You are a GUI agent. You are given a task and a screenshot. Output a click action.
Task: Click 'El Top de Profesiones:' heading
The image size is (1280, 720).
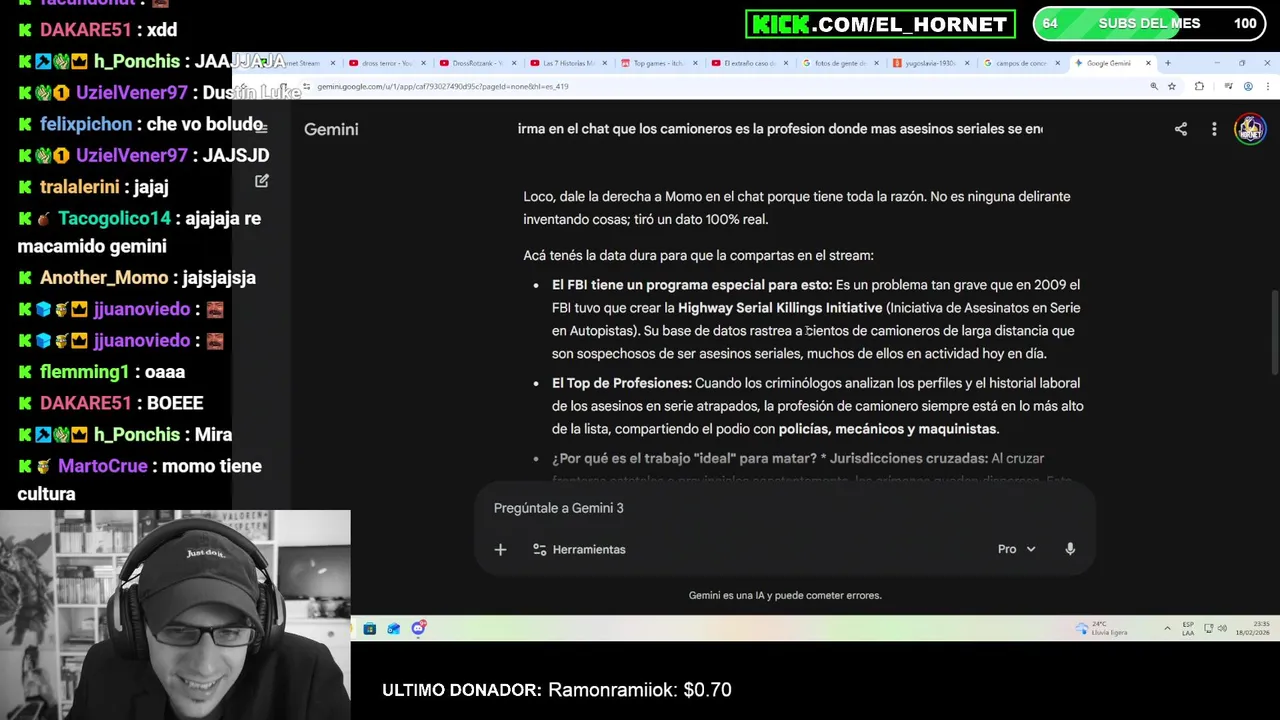click(622, 383)
